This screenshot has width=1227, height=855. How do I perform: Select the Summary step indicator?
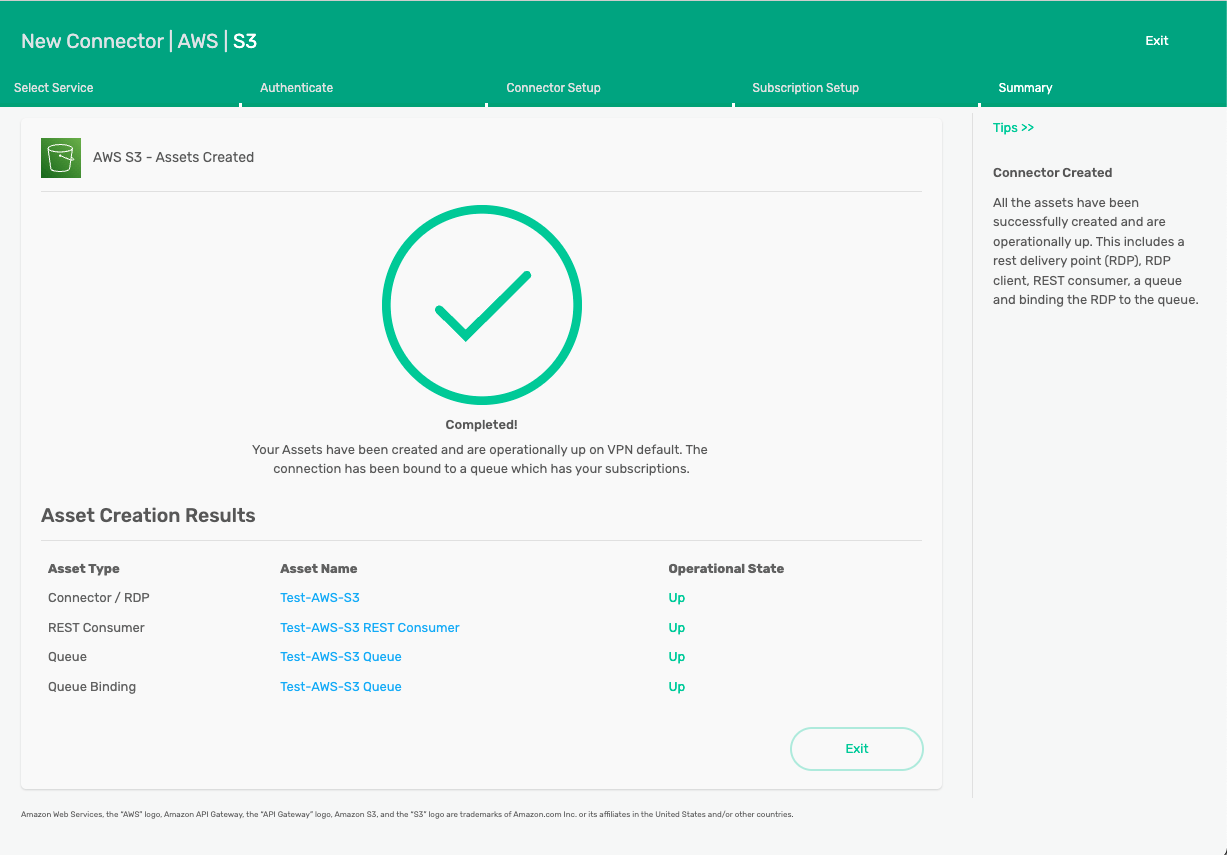coord(1025,88)
